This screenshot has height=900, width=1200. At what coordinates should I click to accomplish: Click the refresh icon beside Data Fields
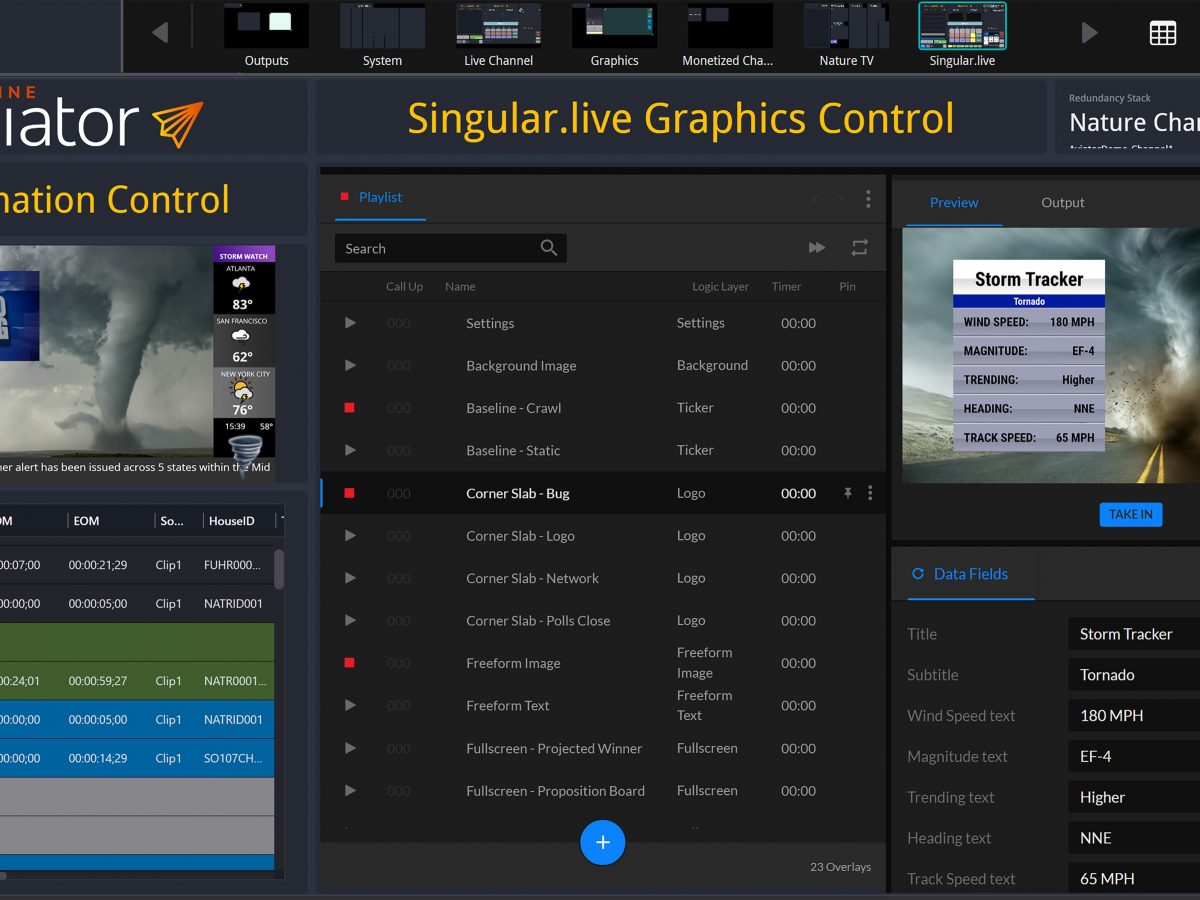coord(917,574)
